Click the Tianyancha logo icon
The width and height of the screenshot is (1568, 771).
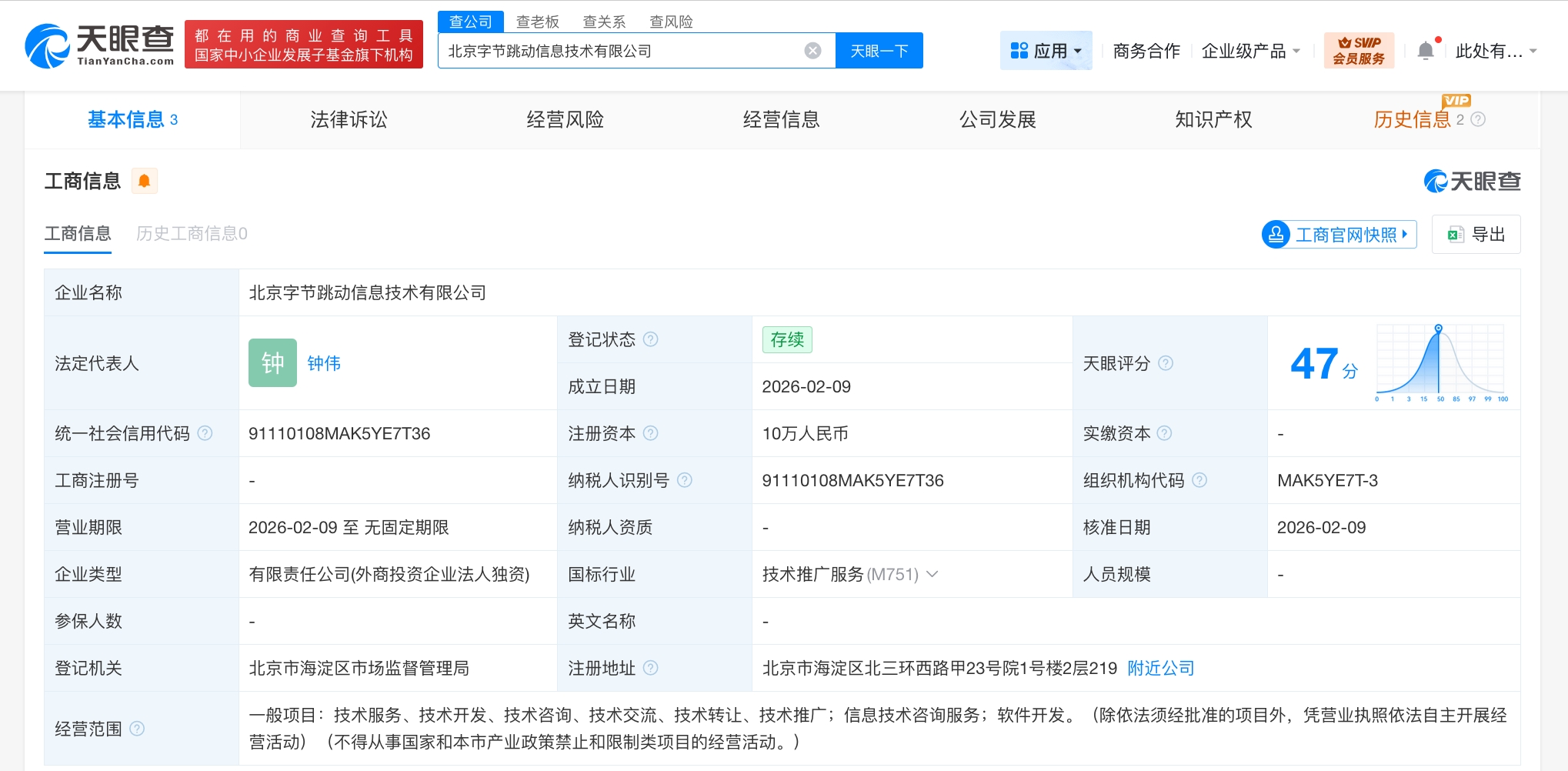tap(48, 44)
